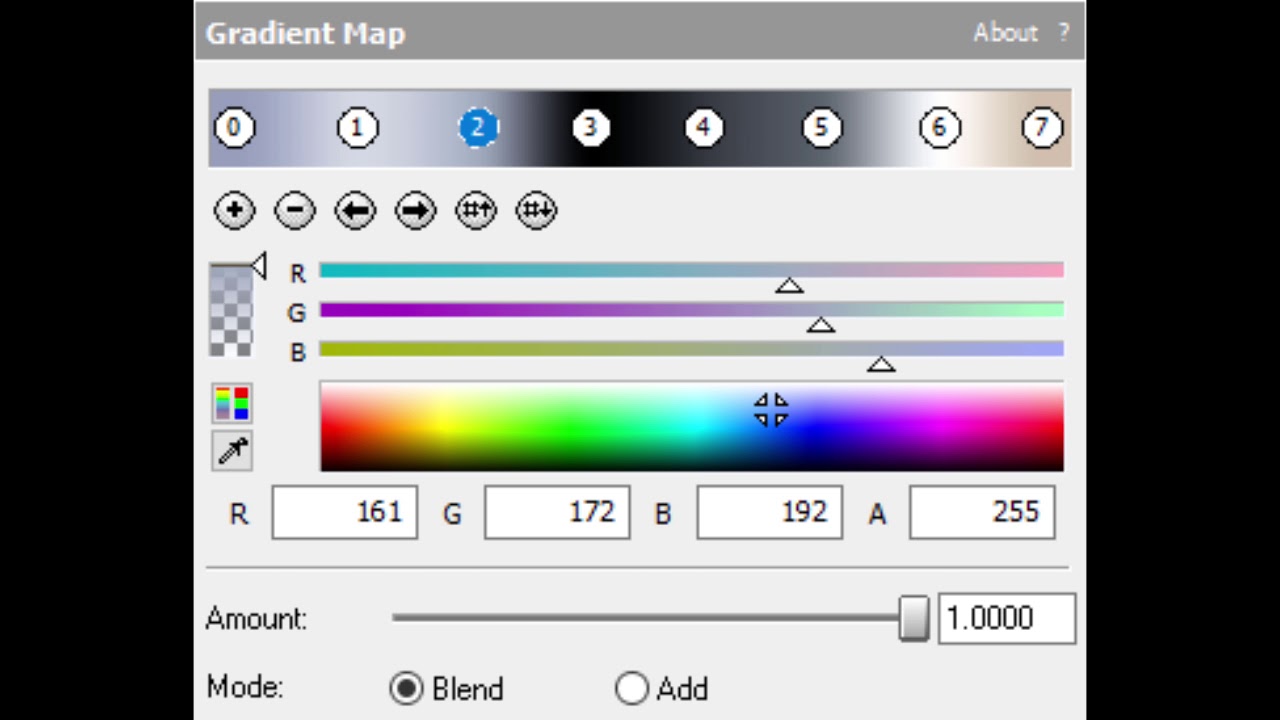Select gradient stop number 2
This screenshot has width=1280, height=720.
pyautogui.click(x=478, y=128)
